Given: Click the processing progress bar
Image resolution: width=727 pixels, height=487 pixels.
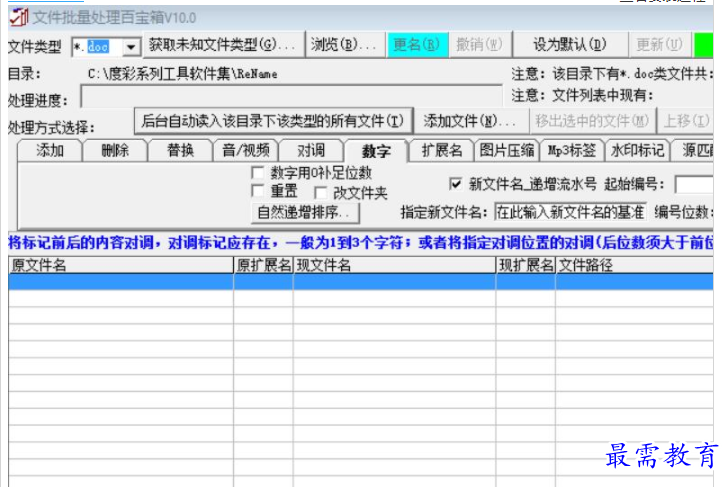Looking at the screenshot, I should click(x=292, y=96).
